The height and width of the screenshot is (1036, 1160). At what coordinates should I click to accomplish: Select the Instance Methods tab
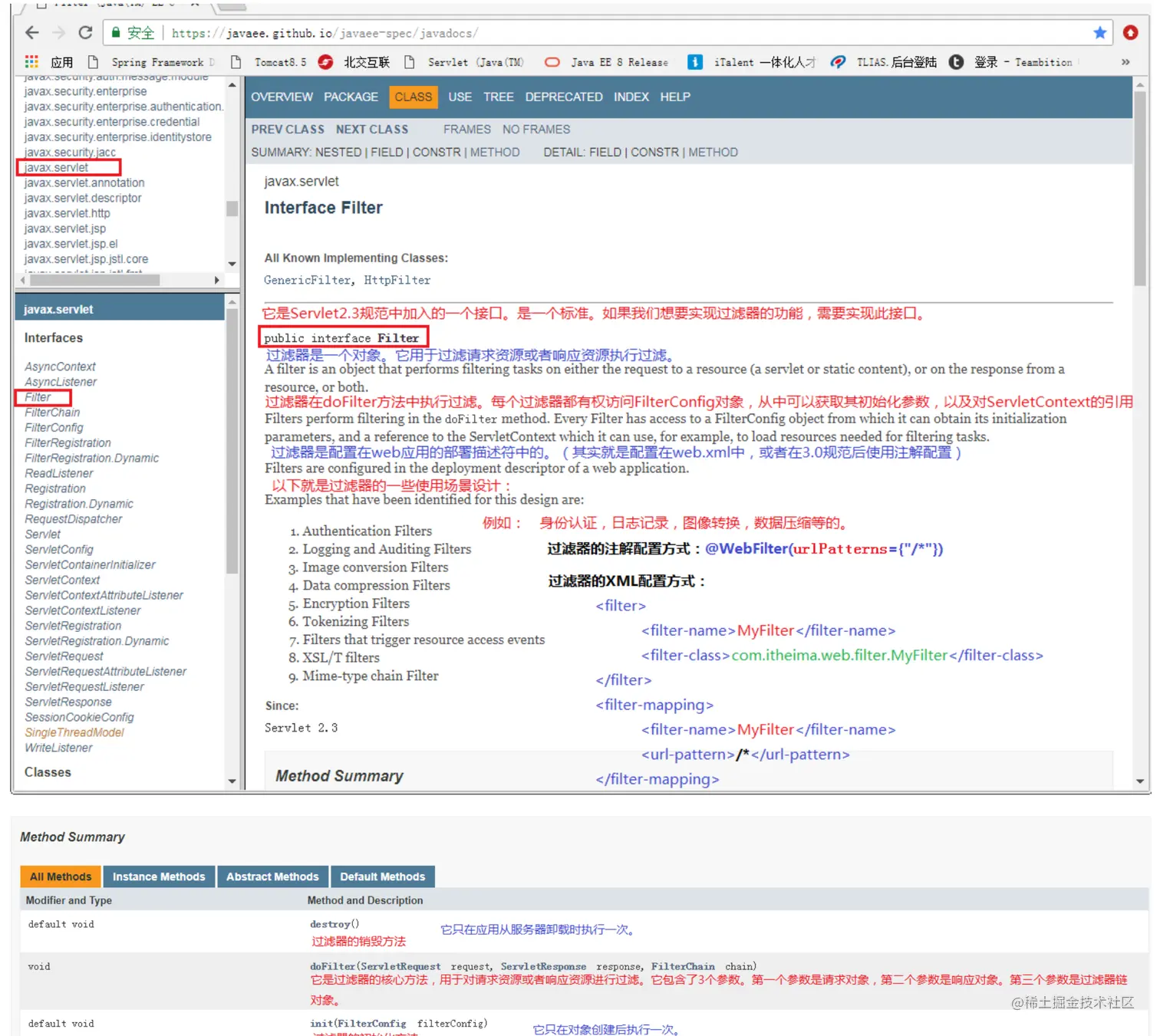coord(159,876)
